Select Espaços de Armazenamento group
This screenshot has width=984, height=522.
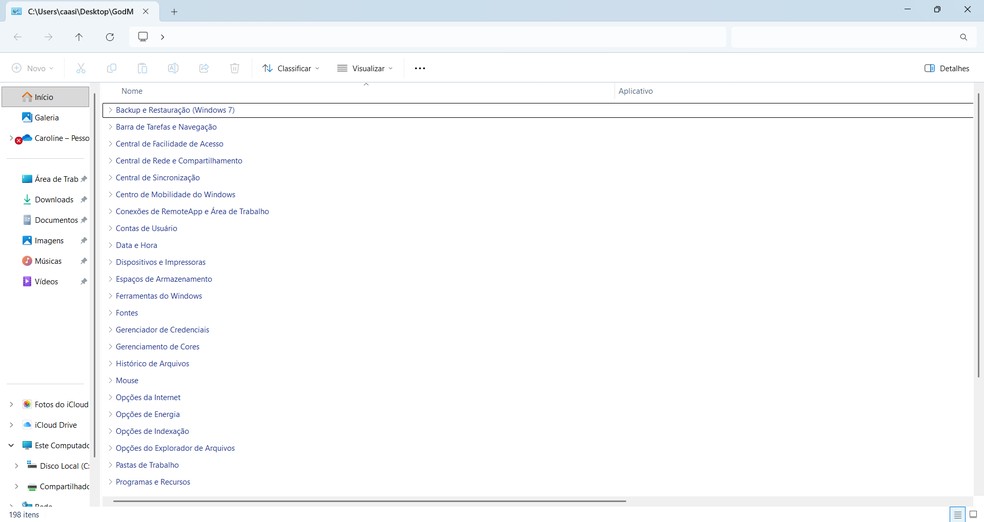[x=164, y=279]
